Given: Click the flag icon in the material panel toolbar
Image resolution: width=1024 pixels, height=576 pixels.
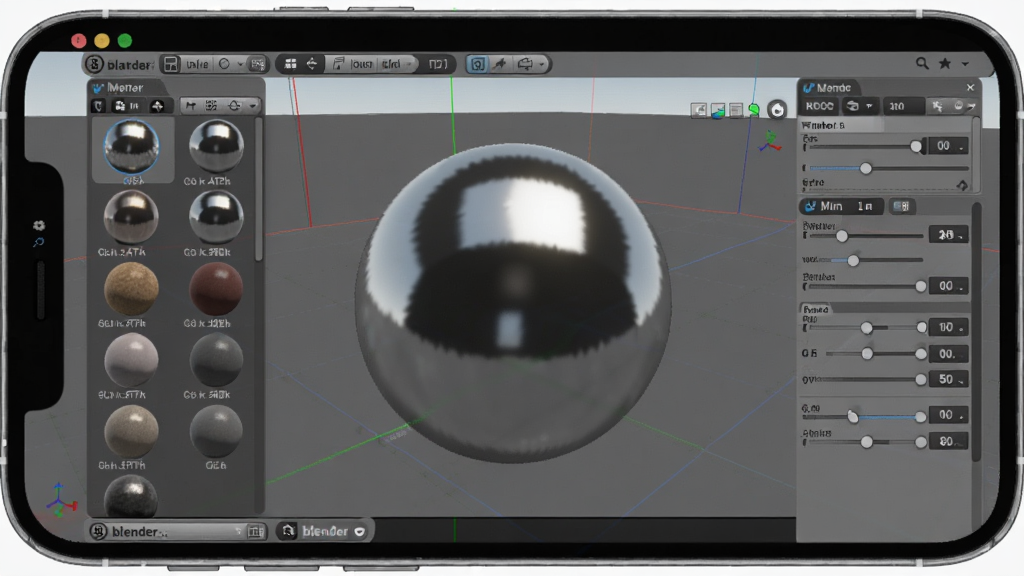Looking at the screenshot, I should [x=191, y=106].
